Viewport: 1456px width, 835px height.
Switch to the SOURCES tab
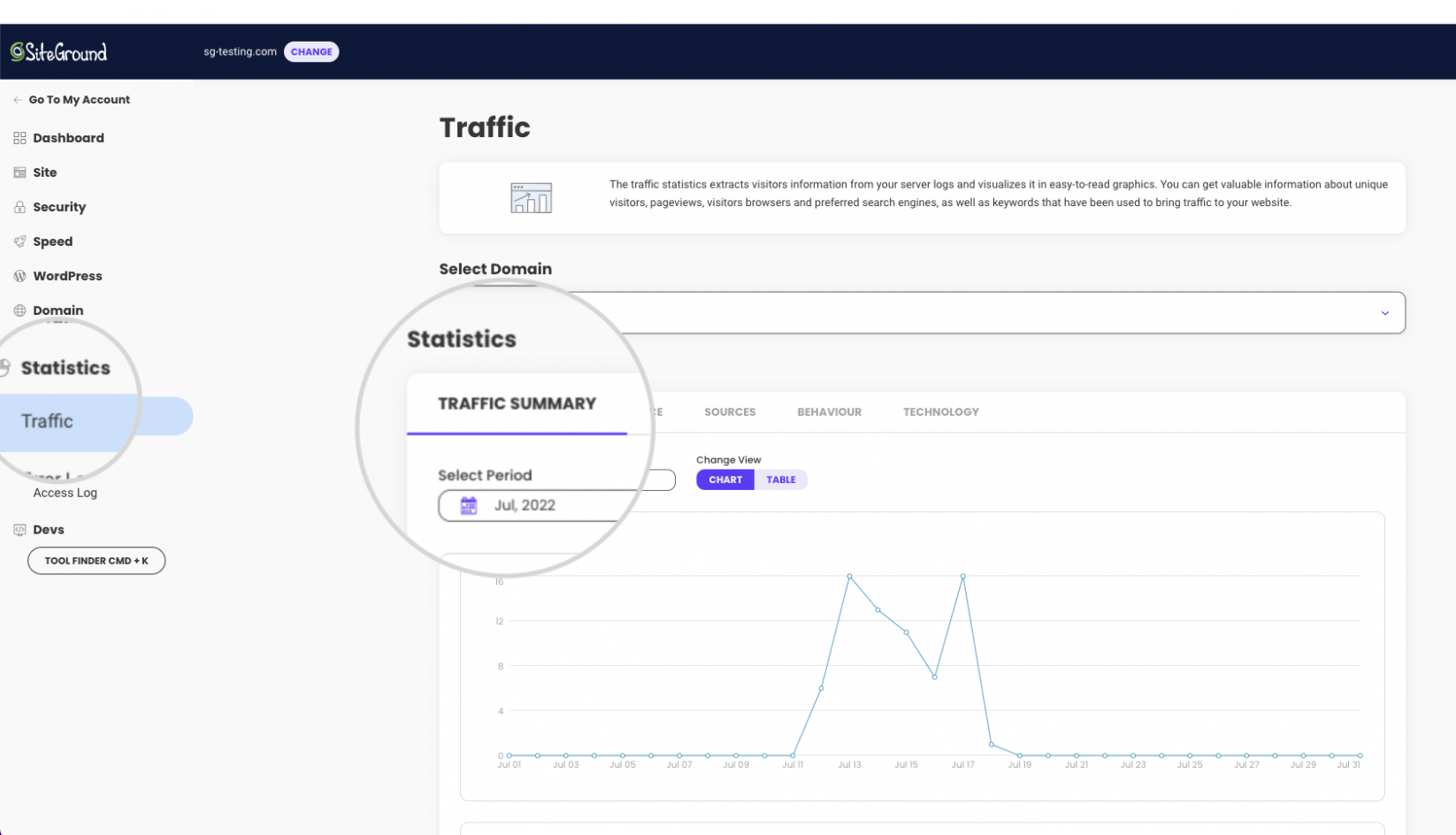click(730, 412)
